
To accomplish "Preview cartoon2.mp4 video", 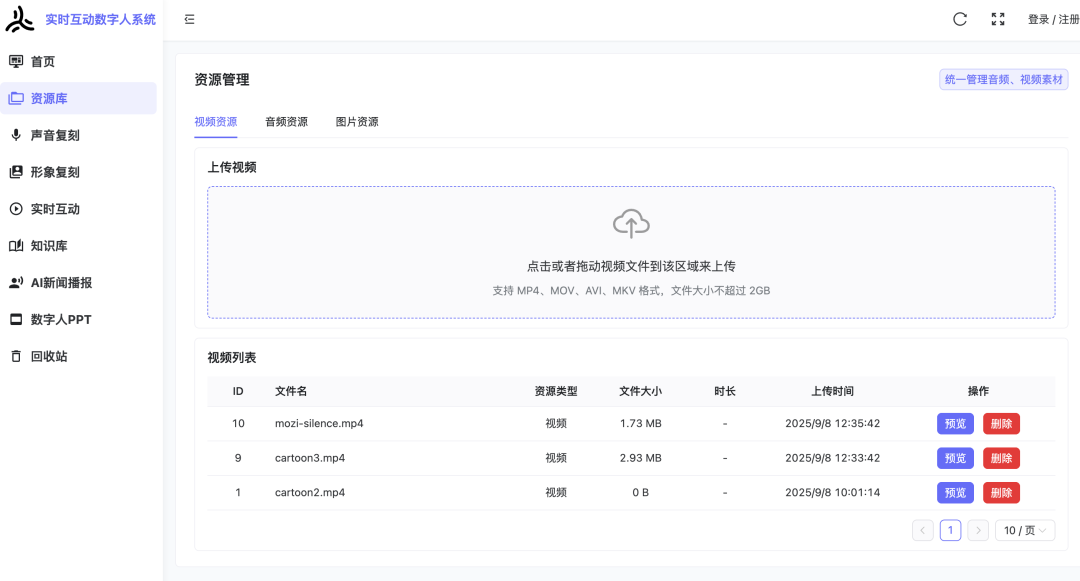I will click(955, 492).
